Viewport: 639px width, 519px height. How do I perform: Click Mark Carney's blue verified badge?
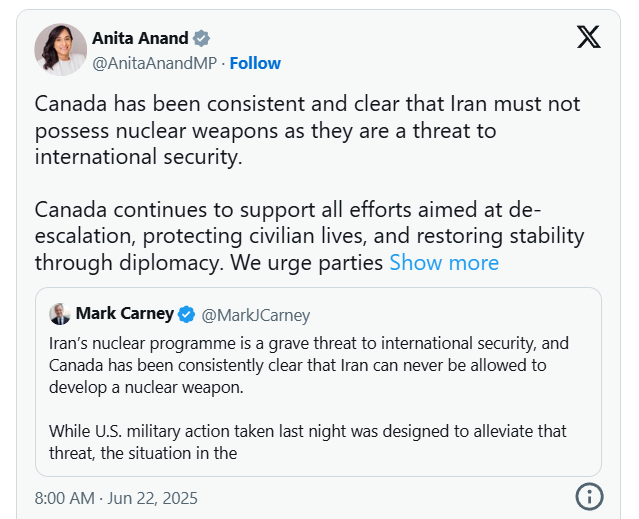(186, 315)
